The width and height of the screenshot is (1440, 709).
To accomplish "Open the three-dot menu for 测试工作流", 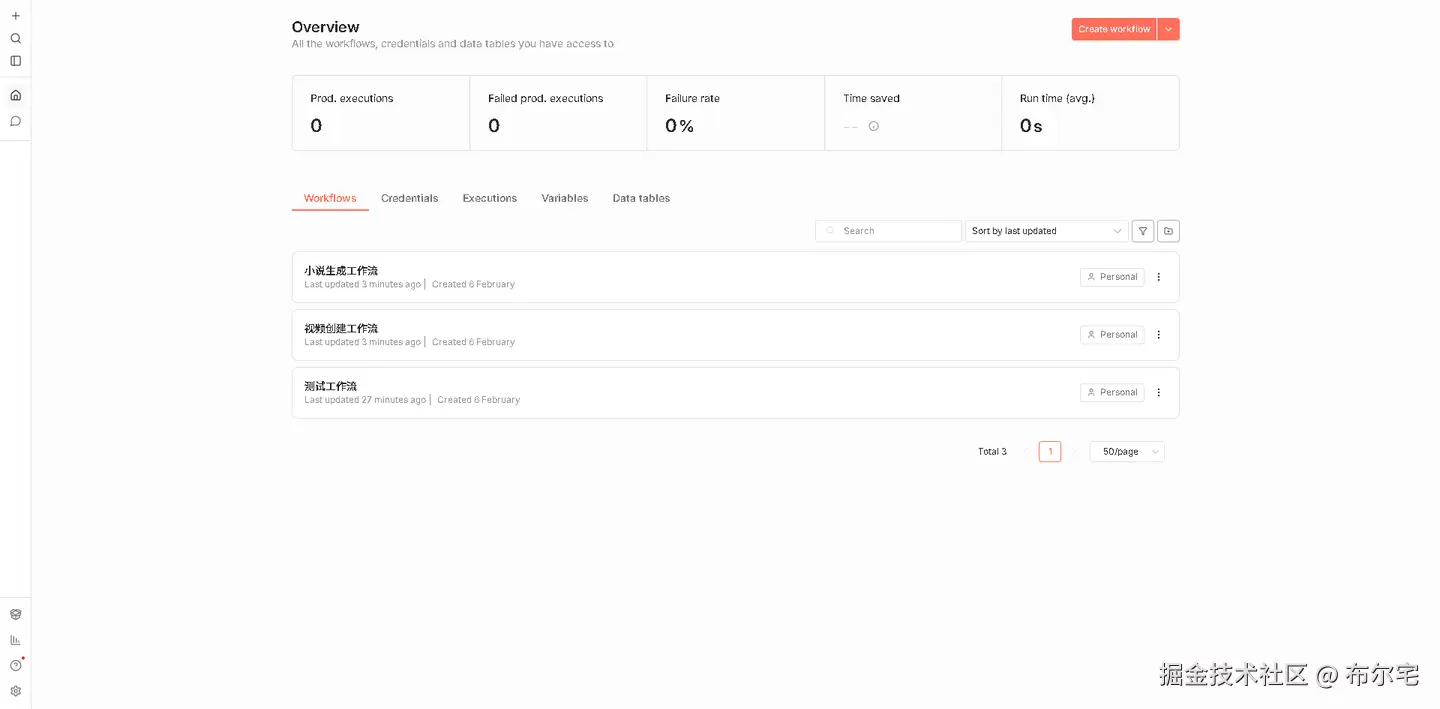I will pyautogui.click(x=1159, y=393).
